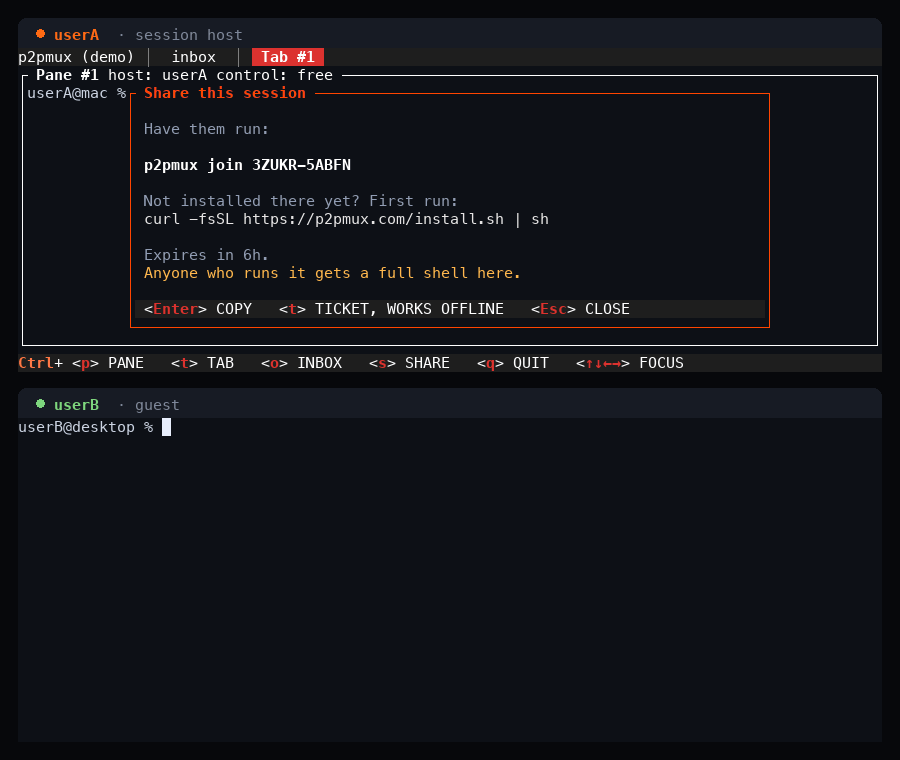Click the curl install command line
Screen dimensions: 900x760
click(346, 219)
